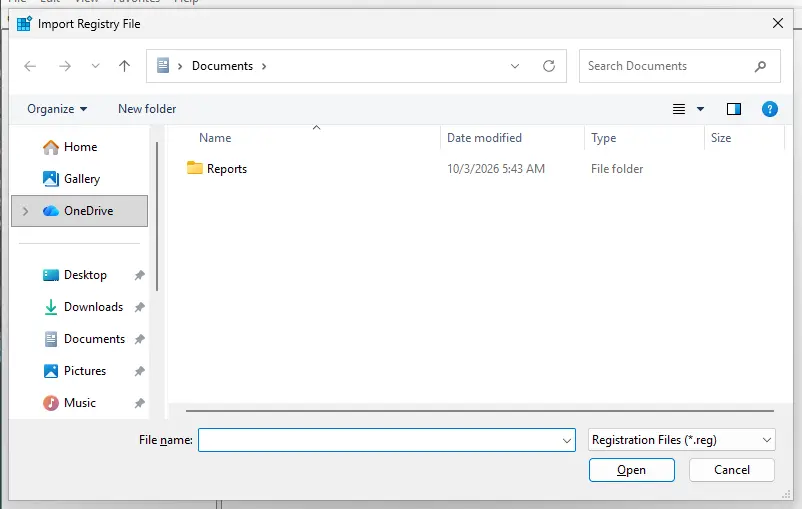Close the Import Registry File dialog
Viewport: 802px width, 509px height.
[777, 23]
